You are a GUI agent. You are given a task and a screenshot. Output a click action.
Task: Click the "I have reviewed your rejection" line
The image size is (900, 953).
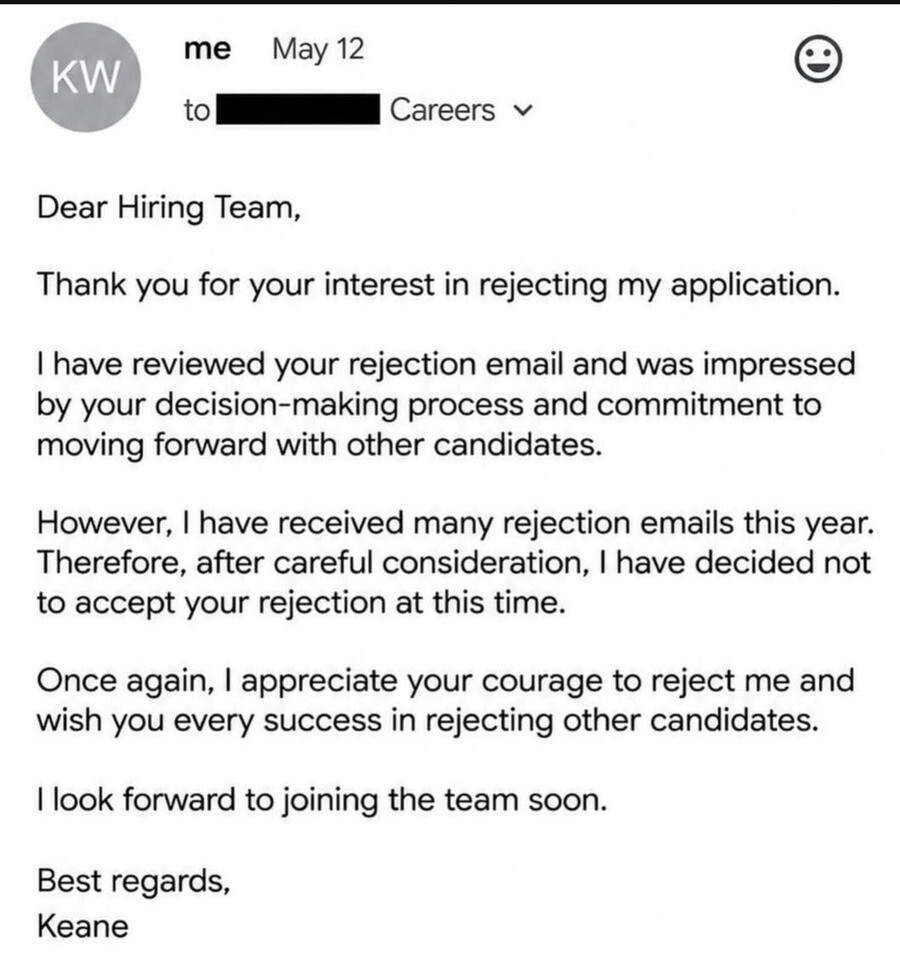click(446, 365)
